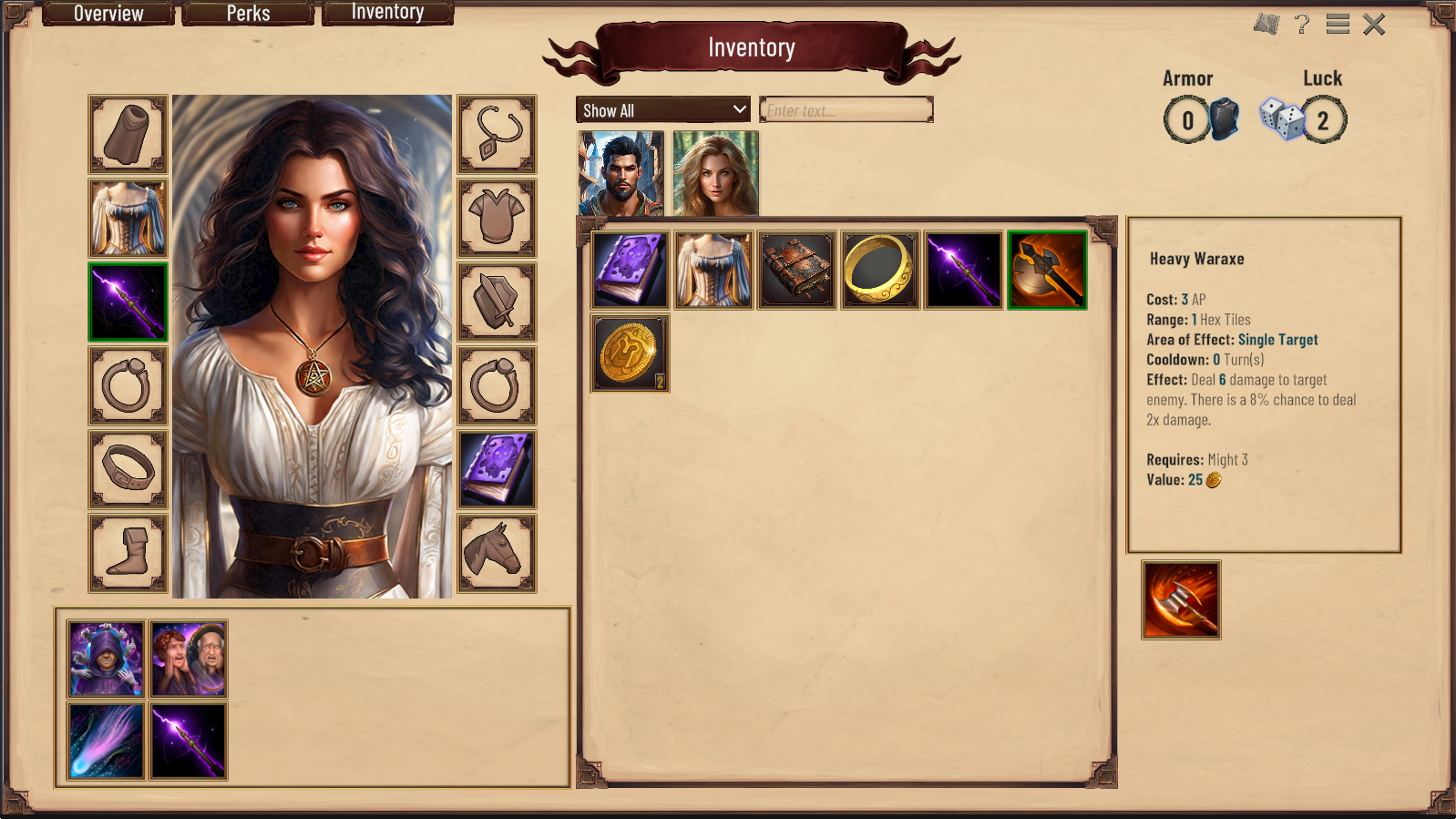The width and height of the screenshot is (1456, 819).
Task: Select the hooded purple mage ability
Action: pos(107,660)
